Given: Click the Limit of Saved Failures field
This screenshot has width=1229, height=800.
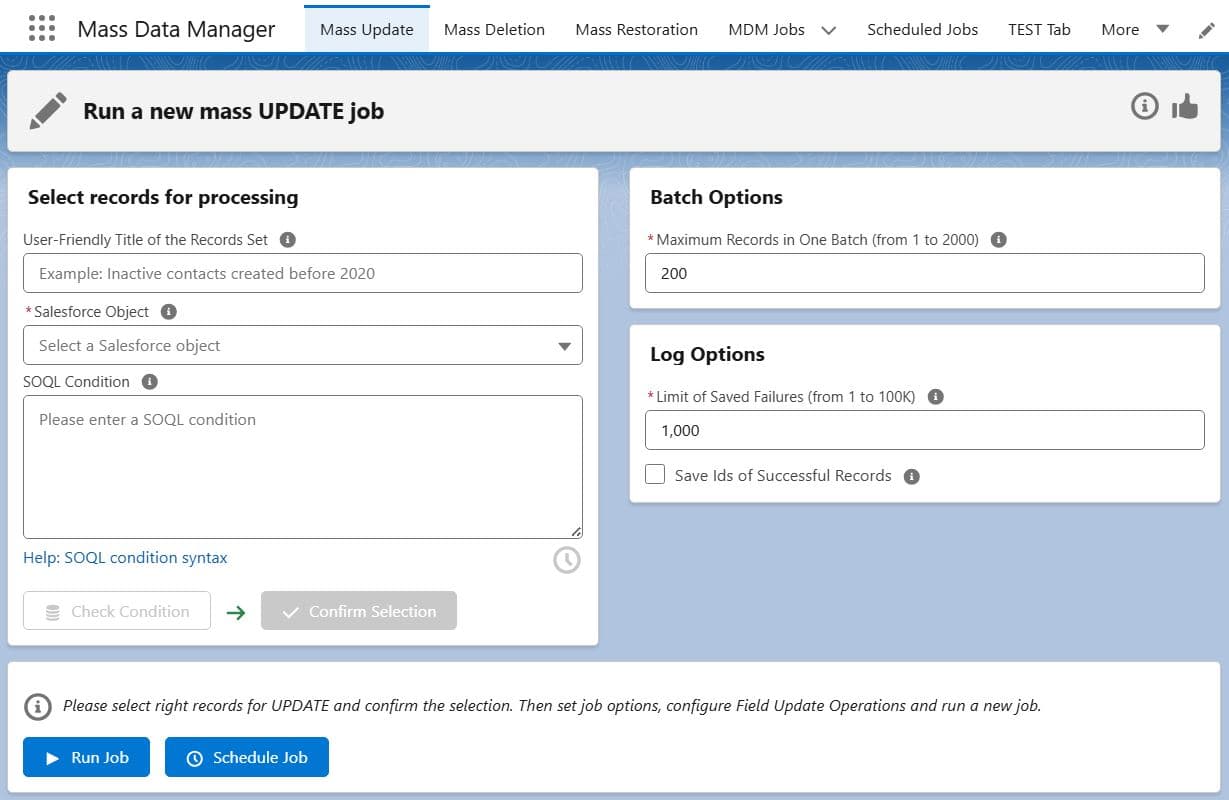Looking at the screenshot, I should (x=925, y=430).
